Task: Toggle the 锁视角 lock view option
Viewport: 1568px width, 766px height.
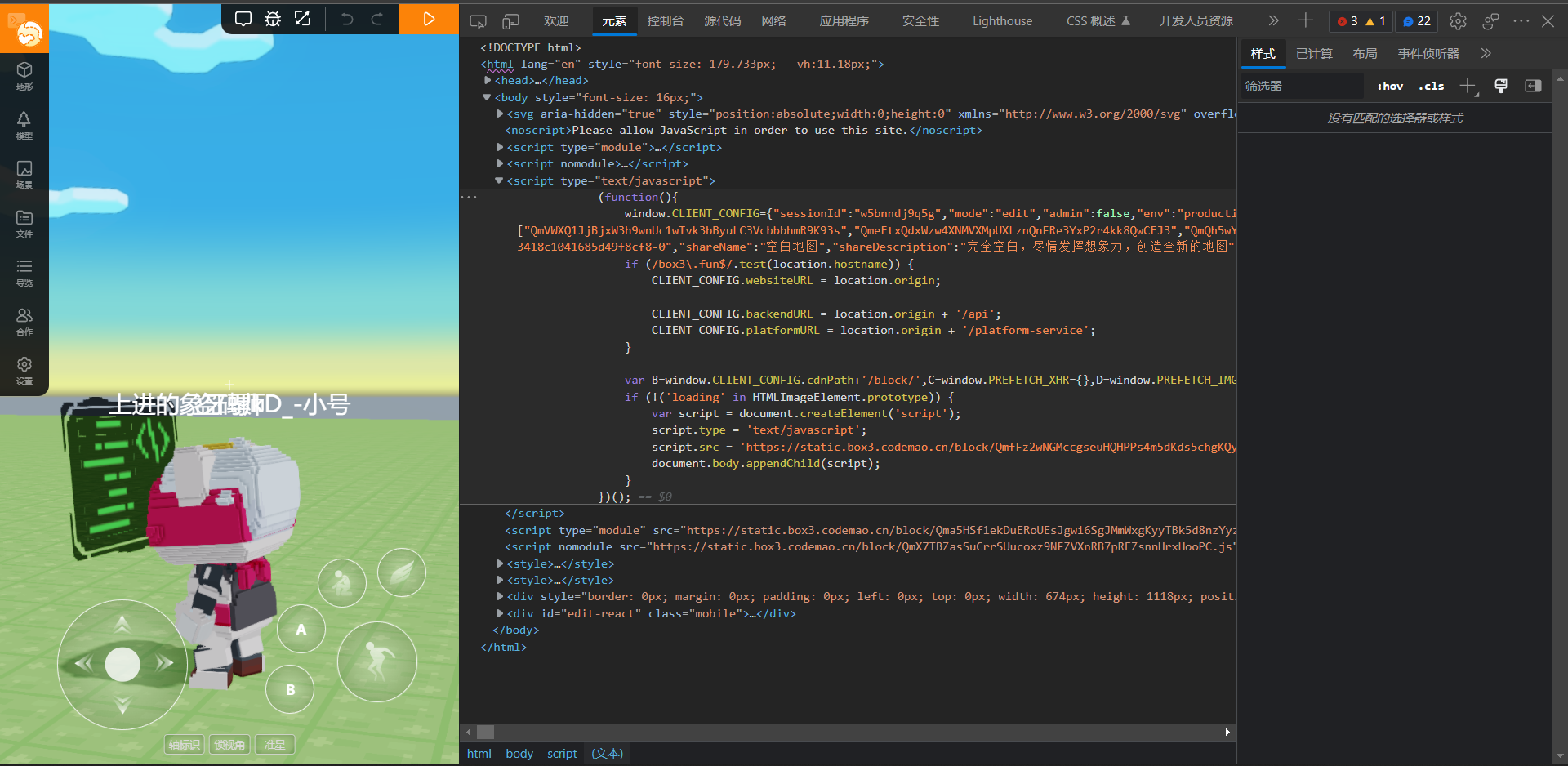Action: (229, 745)
